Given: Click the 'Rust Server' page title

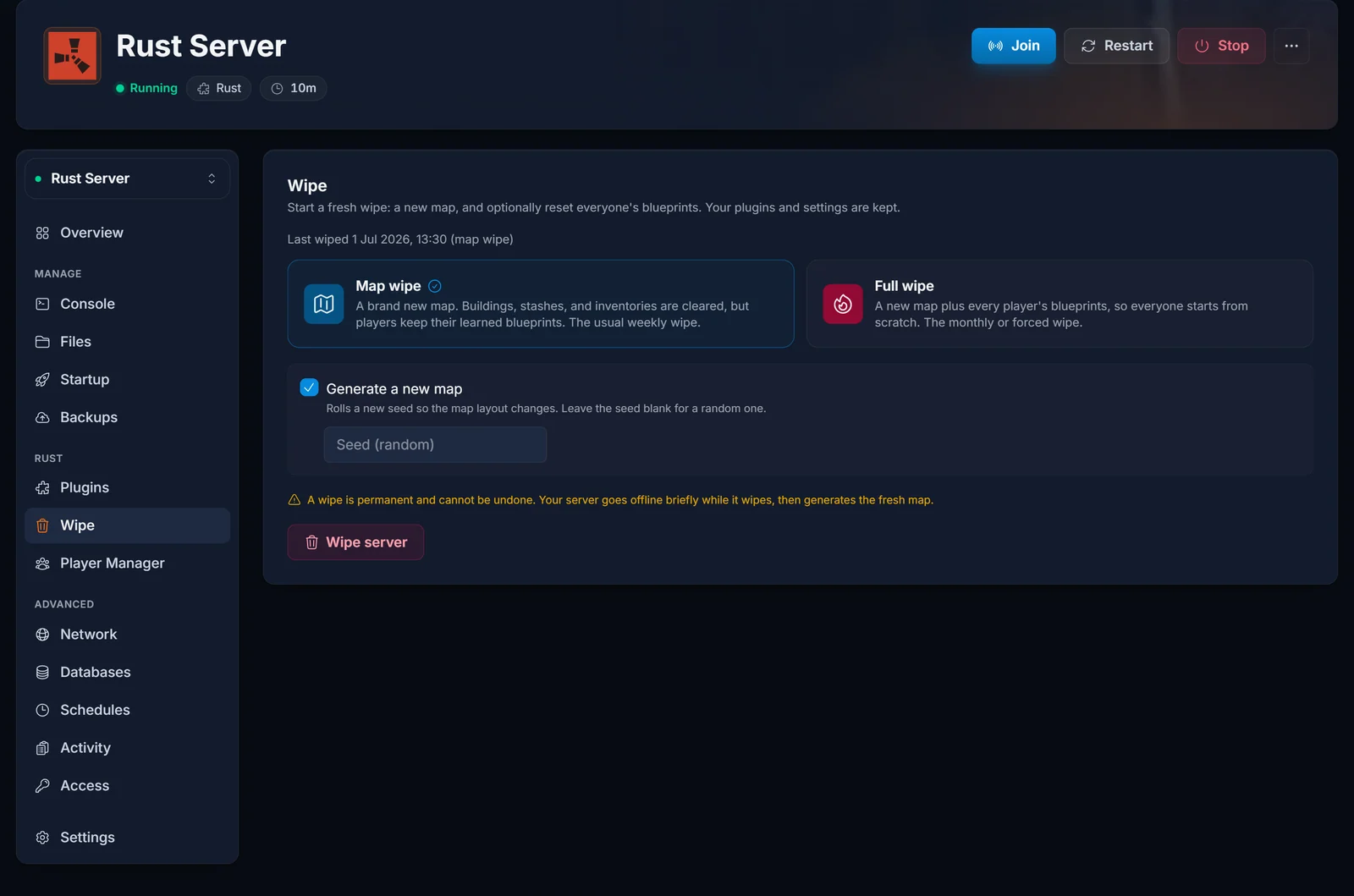Looking at the screenshot, I should 201,46.
